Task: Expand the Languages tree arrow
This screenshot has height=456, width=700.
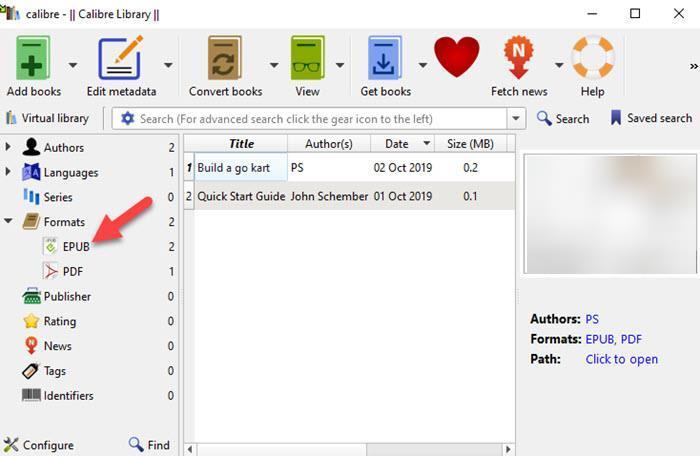Action: [8, 172]
